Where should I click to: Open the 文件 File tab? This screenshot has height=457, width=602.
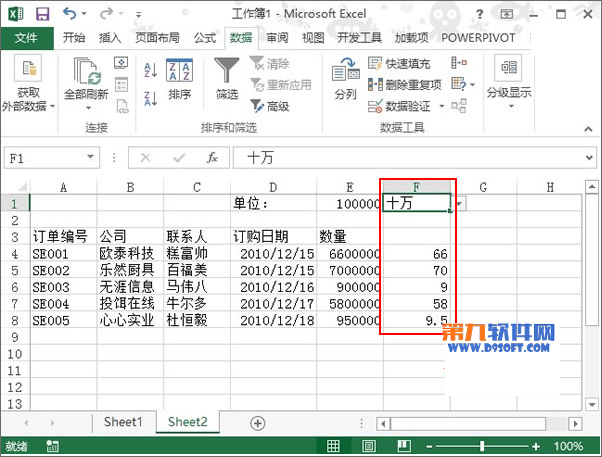27,38
